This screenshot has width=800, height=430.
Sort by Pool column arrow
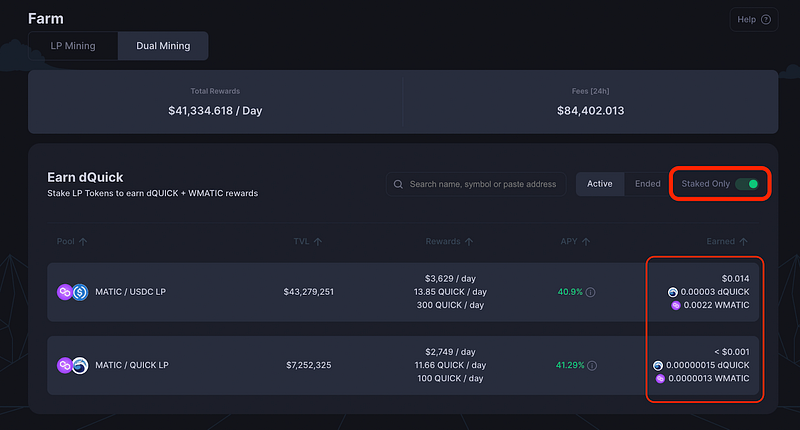[83, 241]
